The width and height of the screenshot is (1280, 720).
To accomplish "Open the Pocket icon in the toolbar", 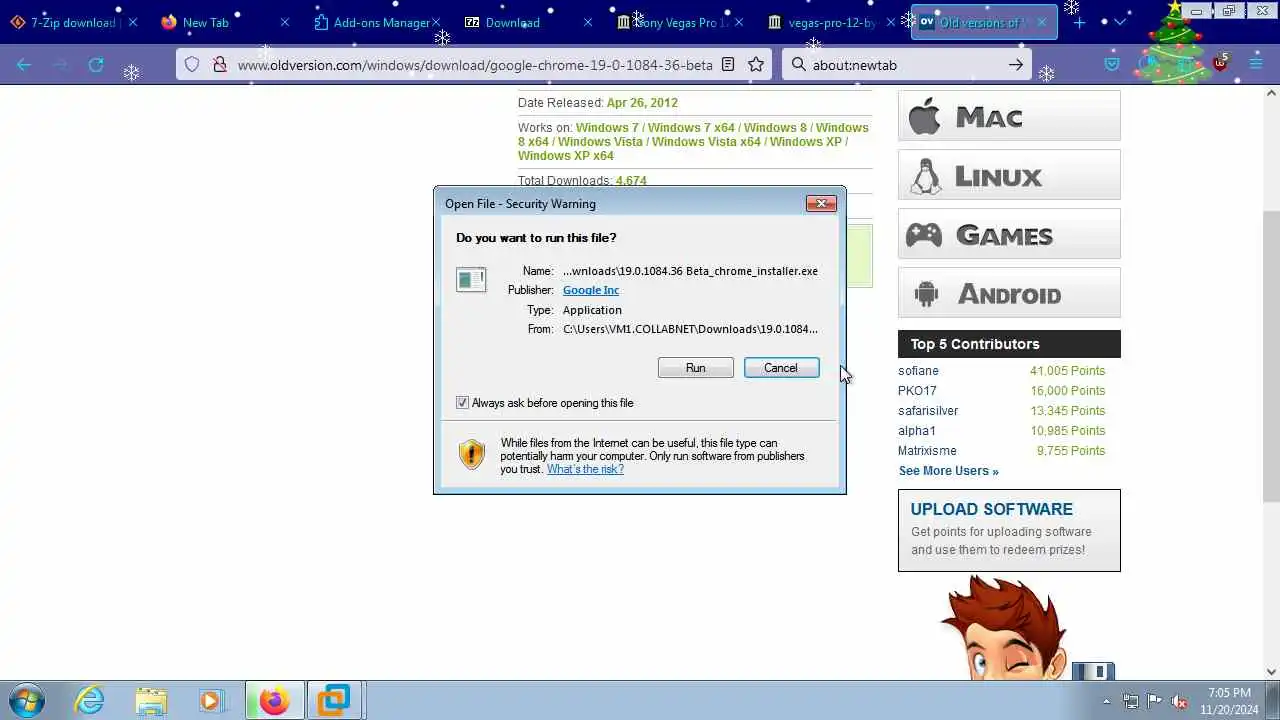I will tap(1112, 64).
